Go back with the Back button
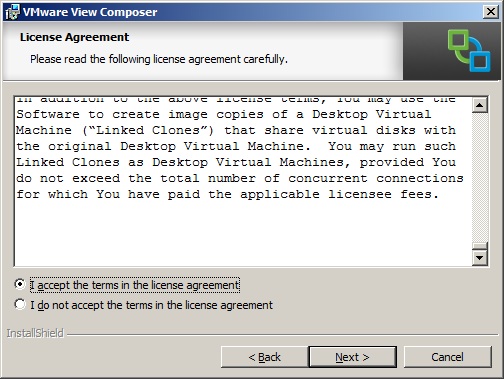 [264, 357]
